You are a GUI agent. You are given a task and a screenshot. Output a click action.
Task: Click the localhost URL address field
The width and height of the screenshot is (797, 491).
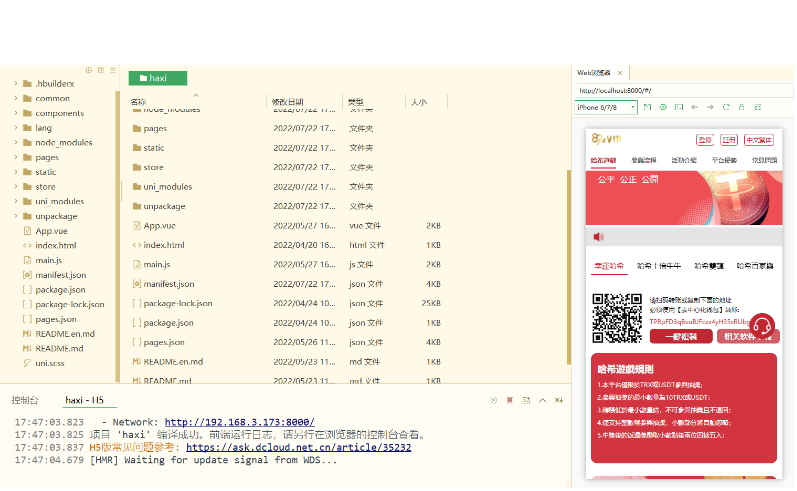(x=680, y=90)
